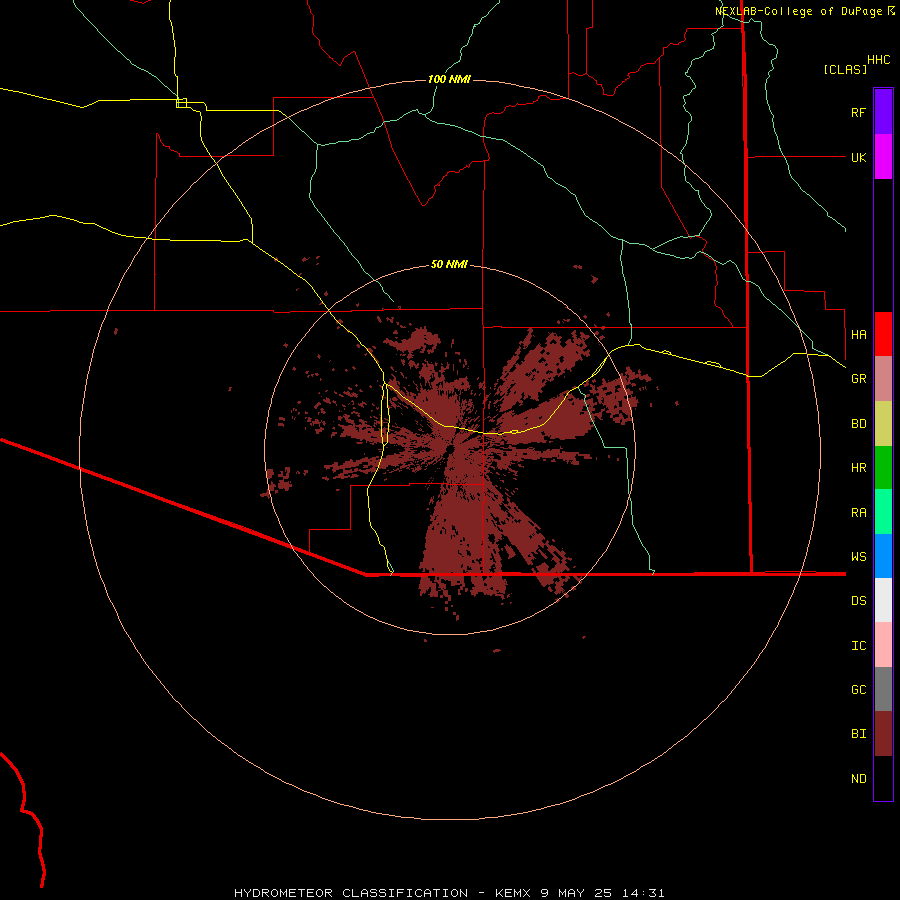Pick the RA light green legend swatch
This screenshot has width=900, height=900.
pyautogui.click(x=883, y=512)
